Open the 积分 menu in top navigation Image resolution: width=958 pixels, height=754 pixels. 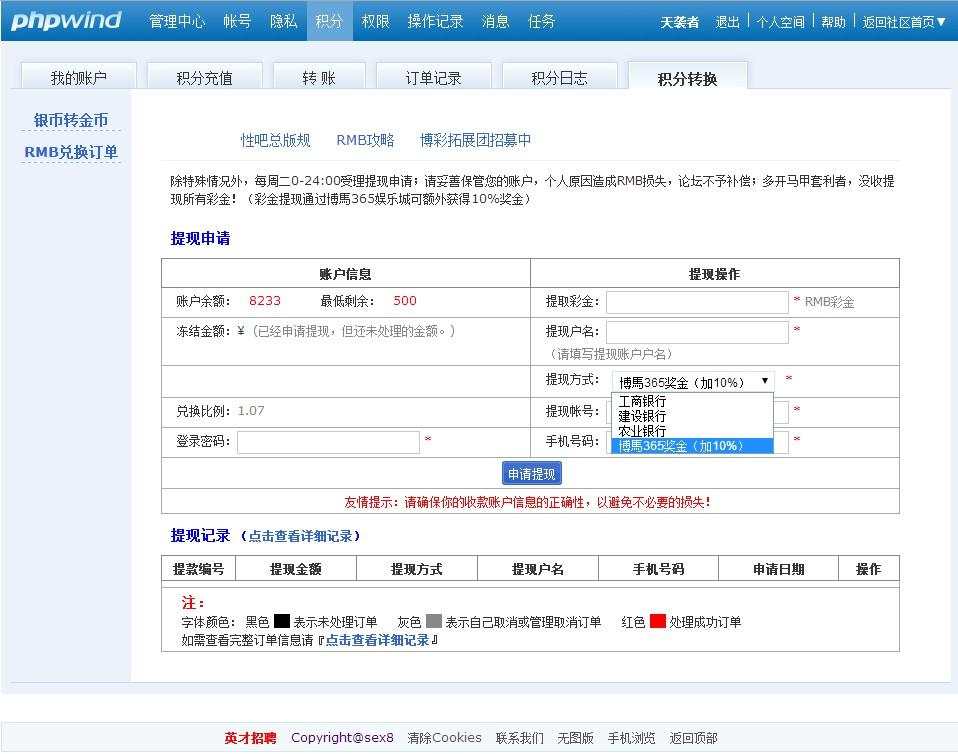pos(329,21)
